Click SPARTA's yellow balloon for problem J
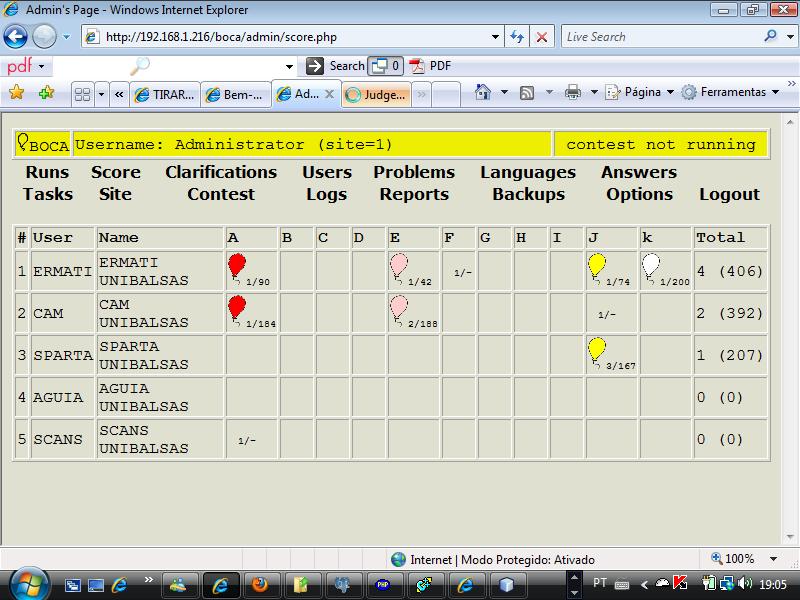 click(596, 349)
